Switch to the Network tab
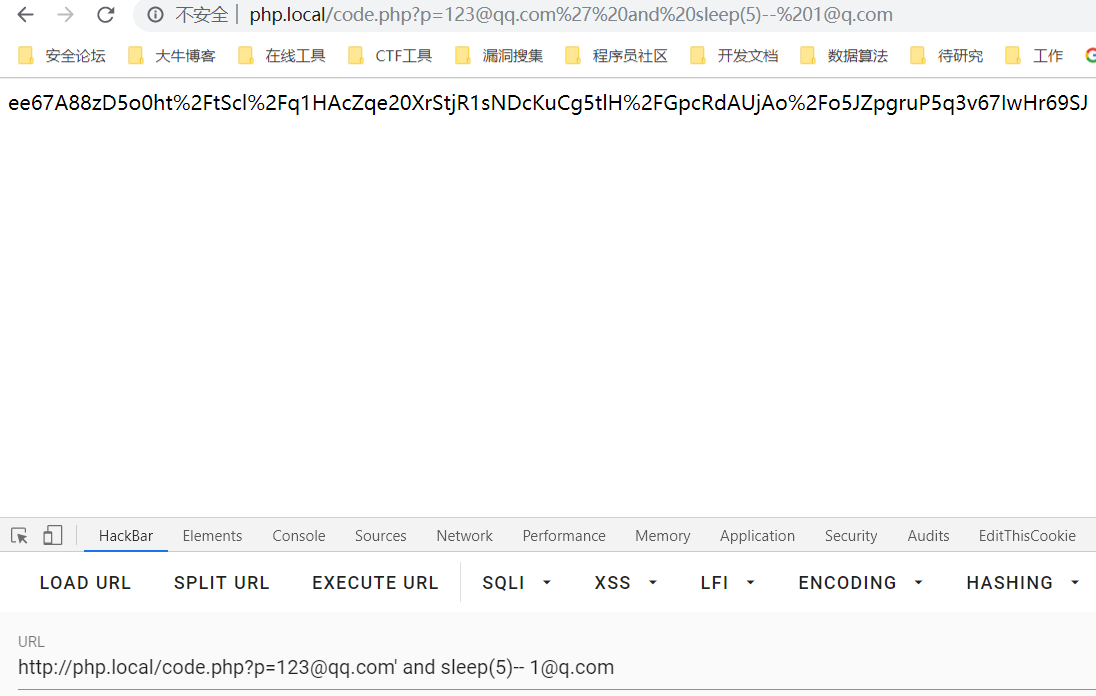The height and width of the screenshot is (696, 1096). point(464,536)
